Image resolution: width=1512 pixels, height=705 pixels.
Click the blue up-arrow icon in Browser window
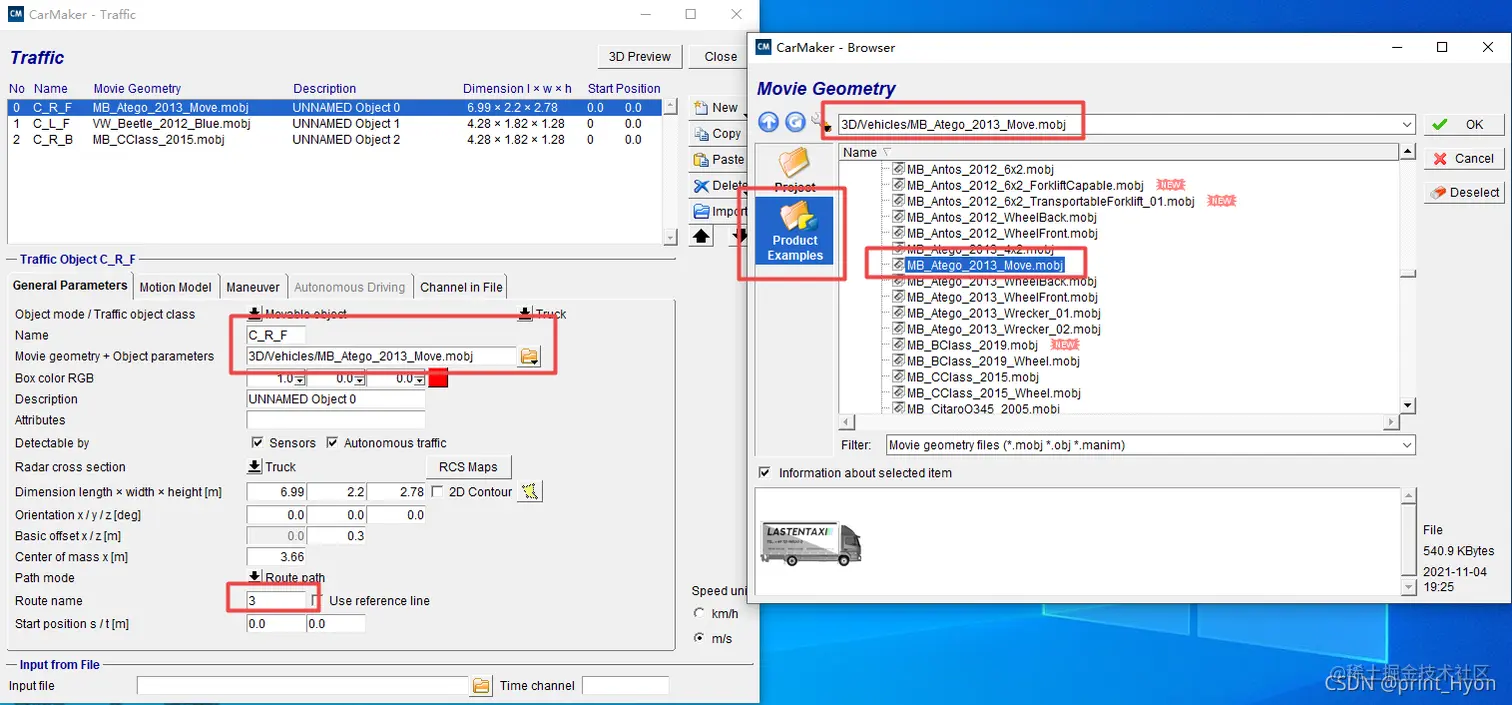coord(768,122)
